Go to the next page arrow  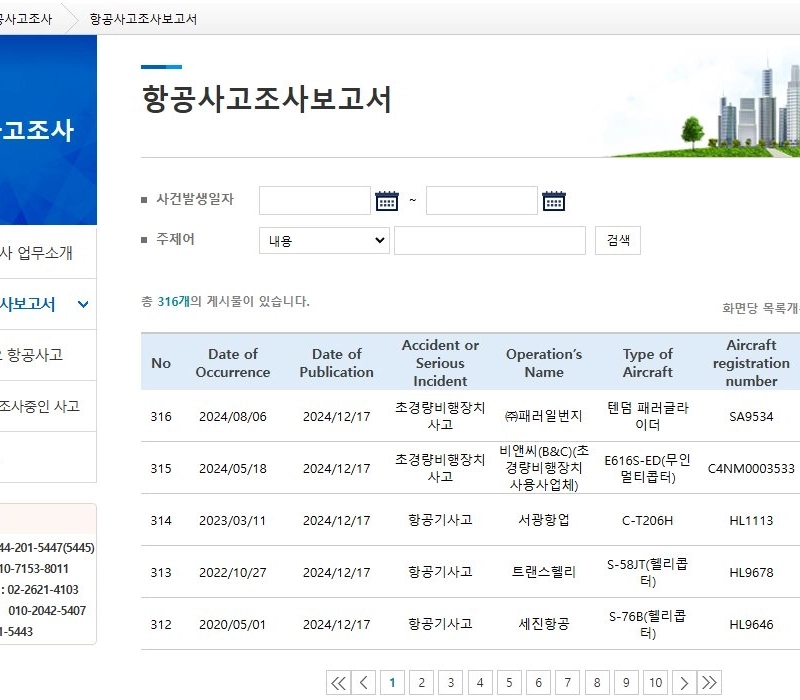(683, 683)
